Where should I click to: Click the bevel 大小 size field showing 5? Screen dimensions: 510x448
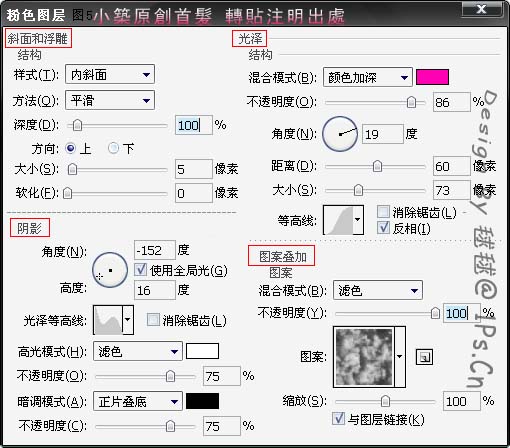(x=194, y=169)
